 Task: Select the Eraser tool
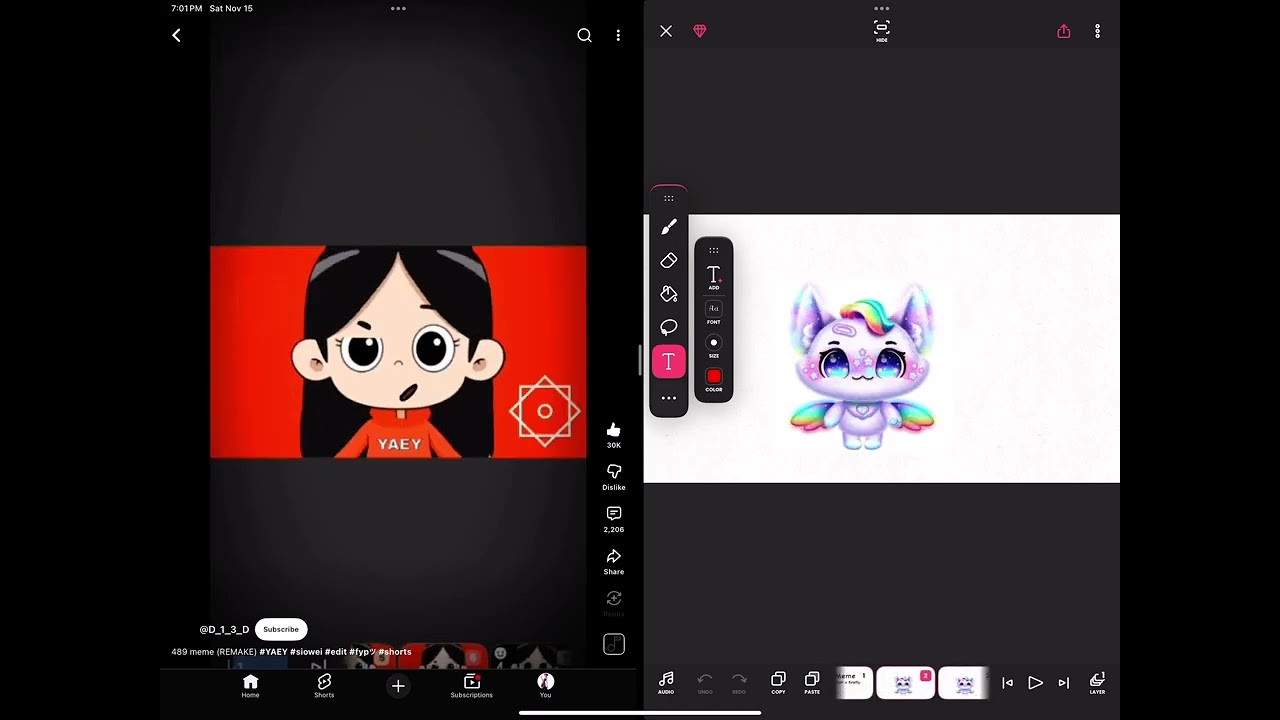[x=669, y=261]
